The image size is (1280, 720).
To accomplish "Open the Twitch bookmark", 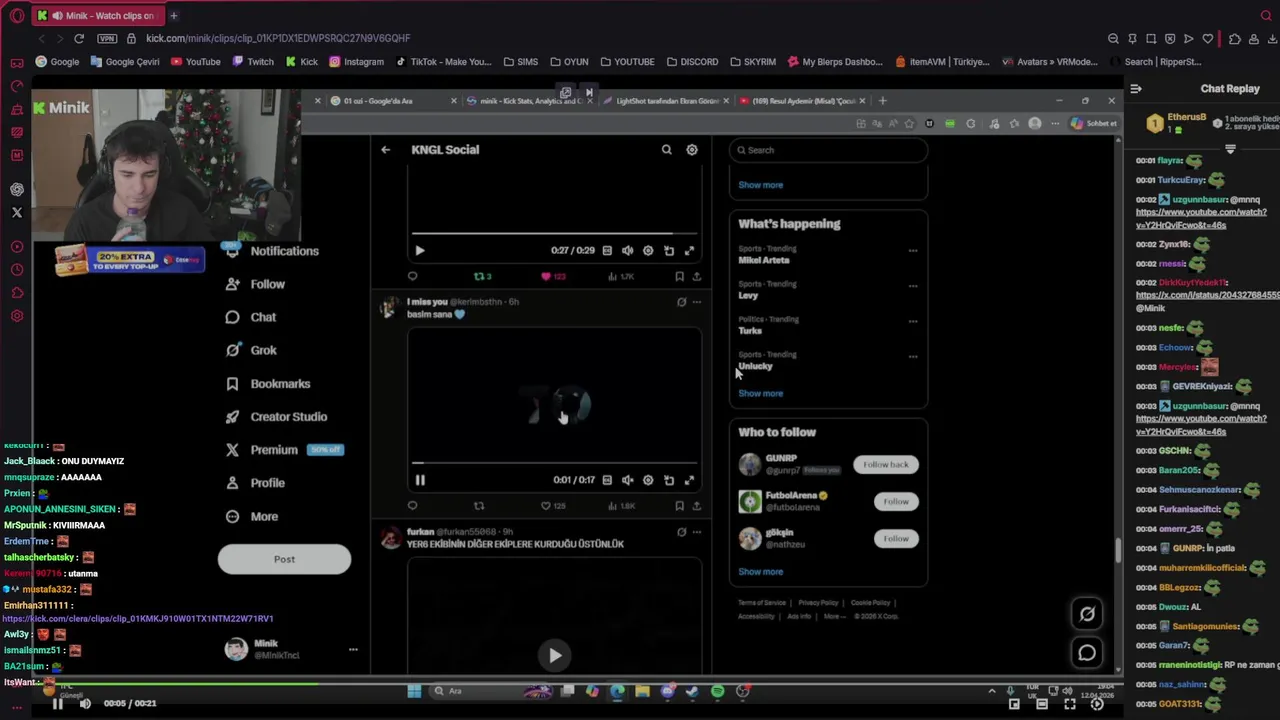I will [x=253, y=61].
